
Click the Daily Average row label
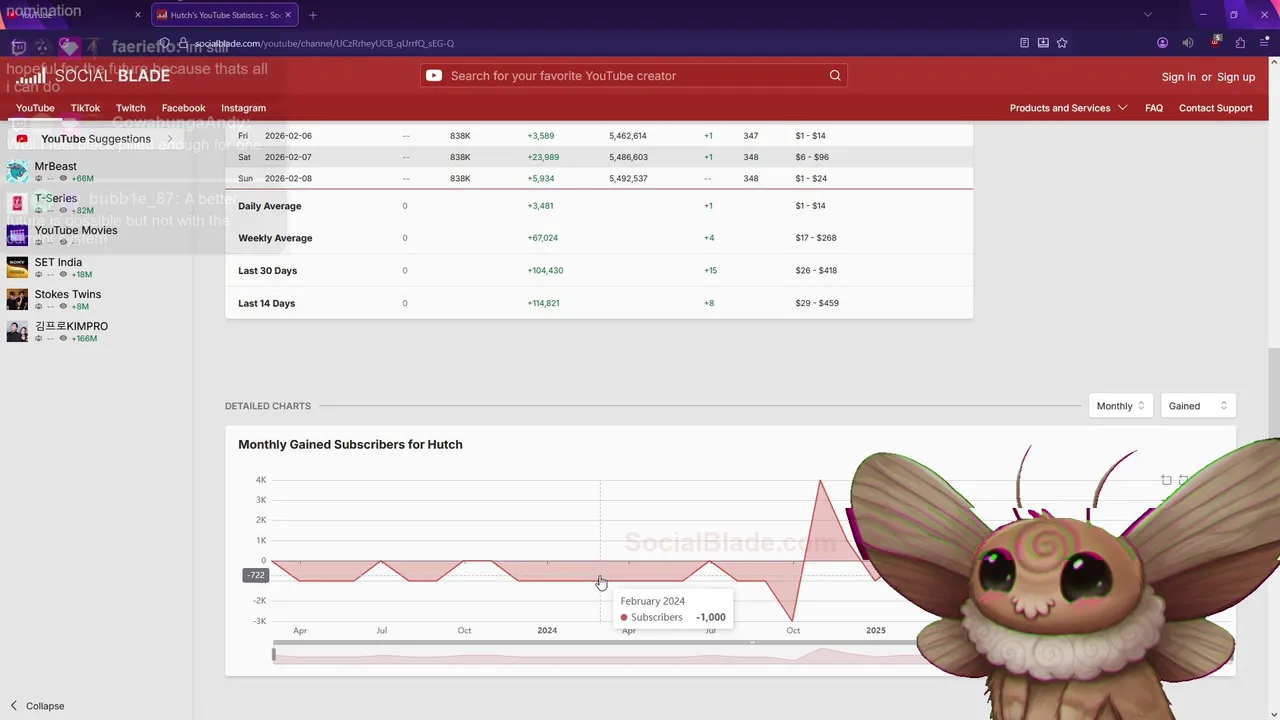[270, 206]
